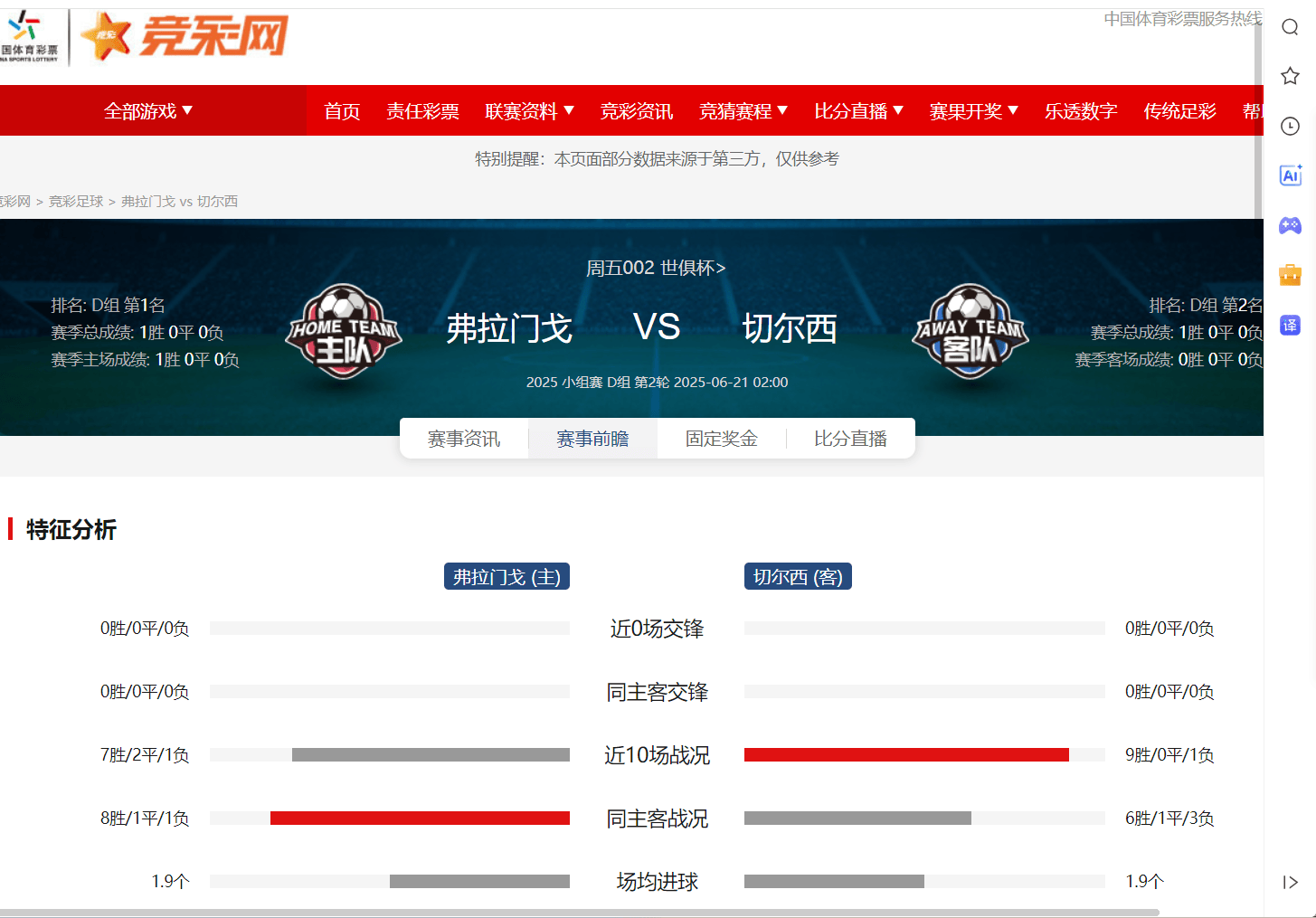Viewport: 1316px width, 918px height.
Task: Click the translate icon in sidebar
Action: point(1290,325)
